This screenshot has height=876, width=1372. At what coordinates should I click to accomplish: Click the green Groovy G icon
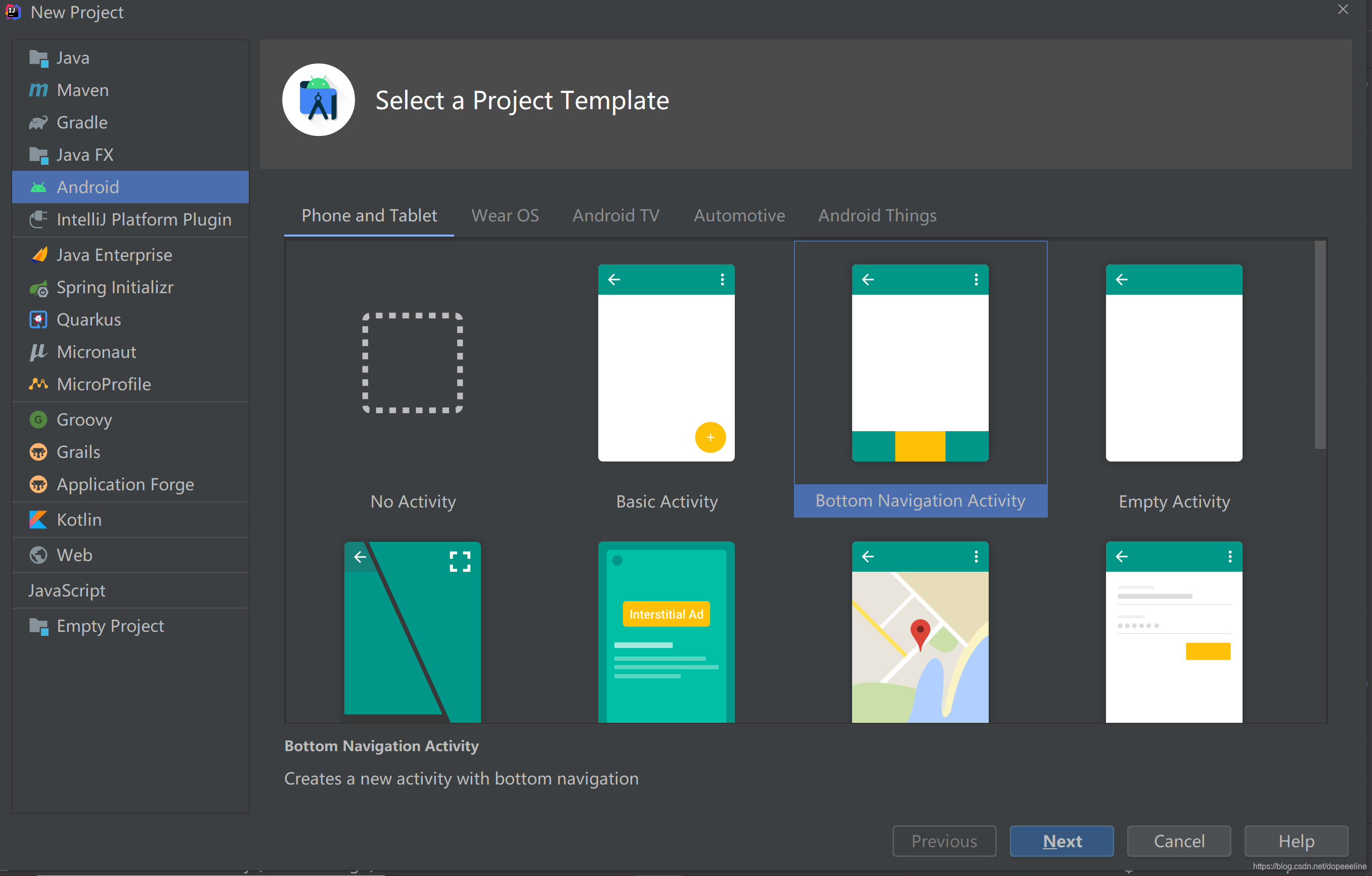tap(38, 420)
